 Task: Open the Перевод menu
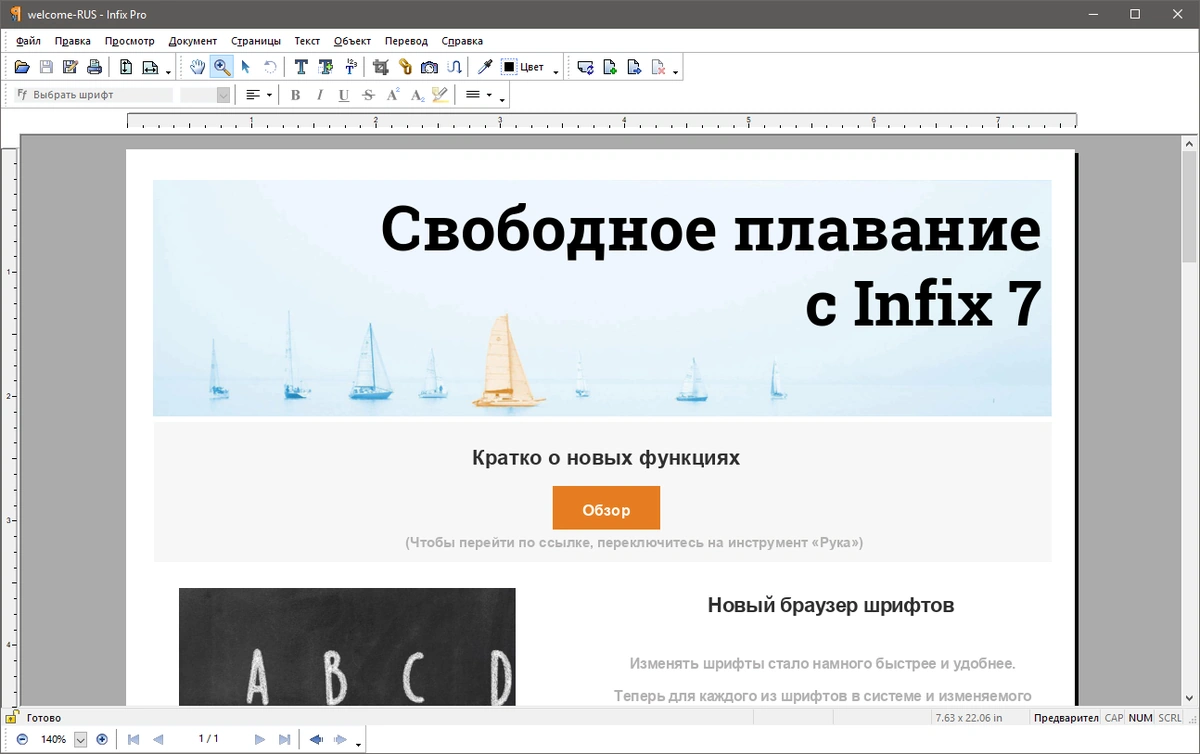tap(406, 41)
